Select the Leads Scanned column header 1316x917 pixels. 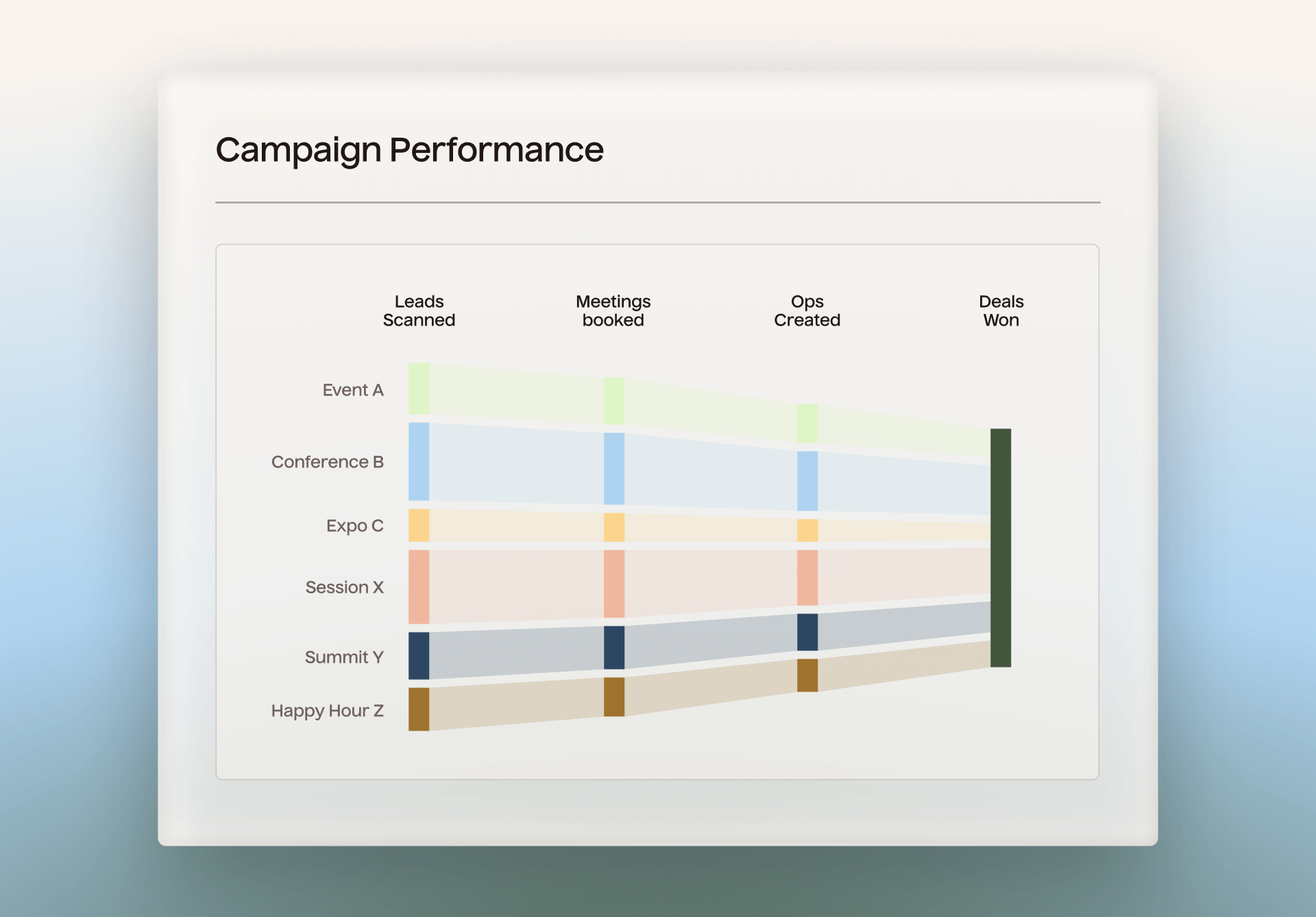tap(419, 311)
